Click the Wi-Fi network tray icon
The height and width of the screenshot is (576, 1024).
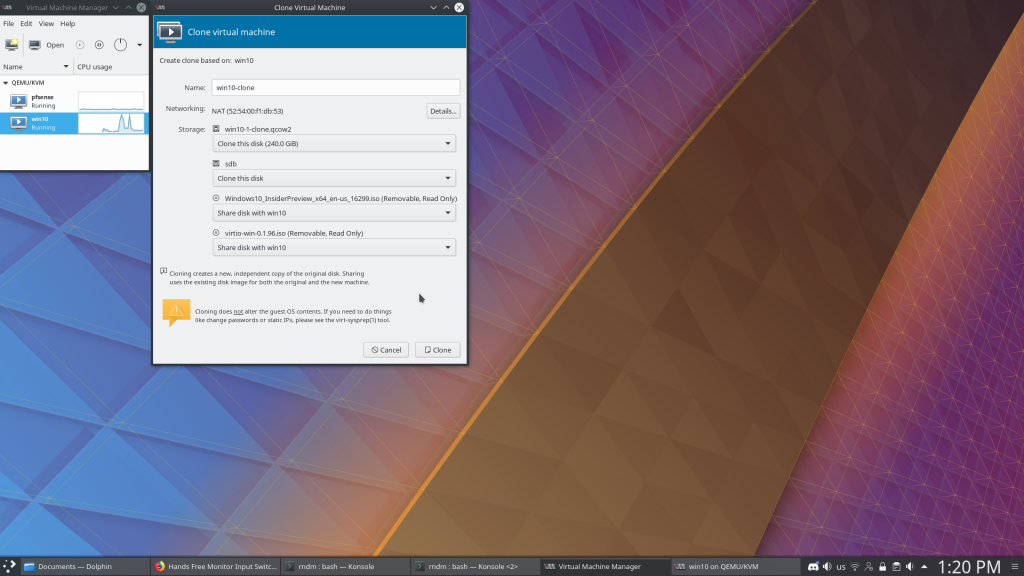pyautogui.click(x=855, y=567)
